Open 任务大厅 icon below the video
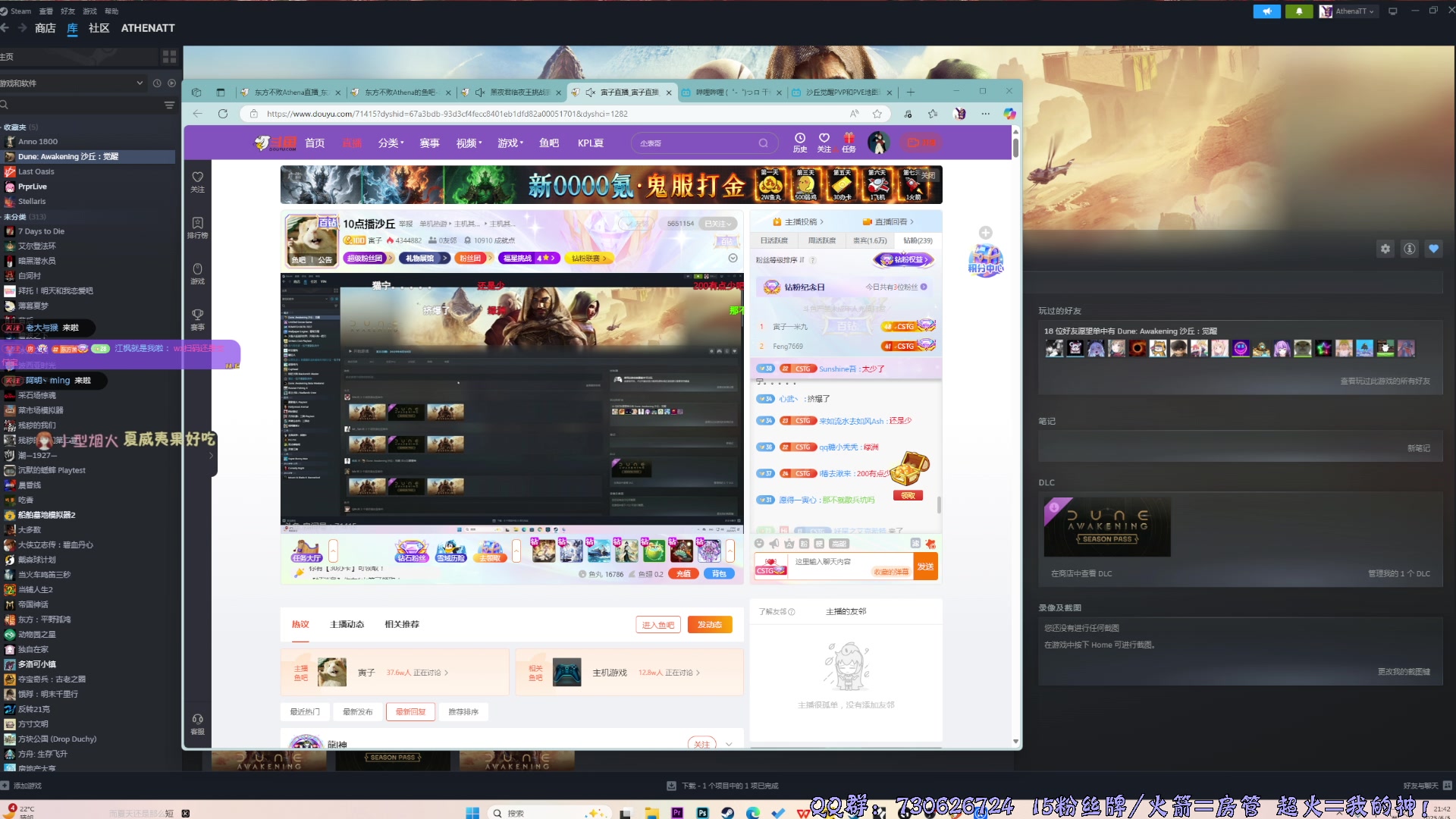Screen dimensions: 1456x819 point(306,551)
